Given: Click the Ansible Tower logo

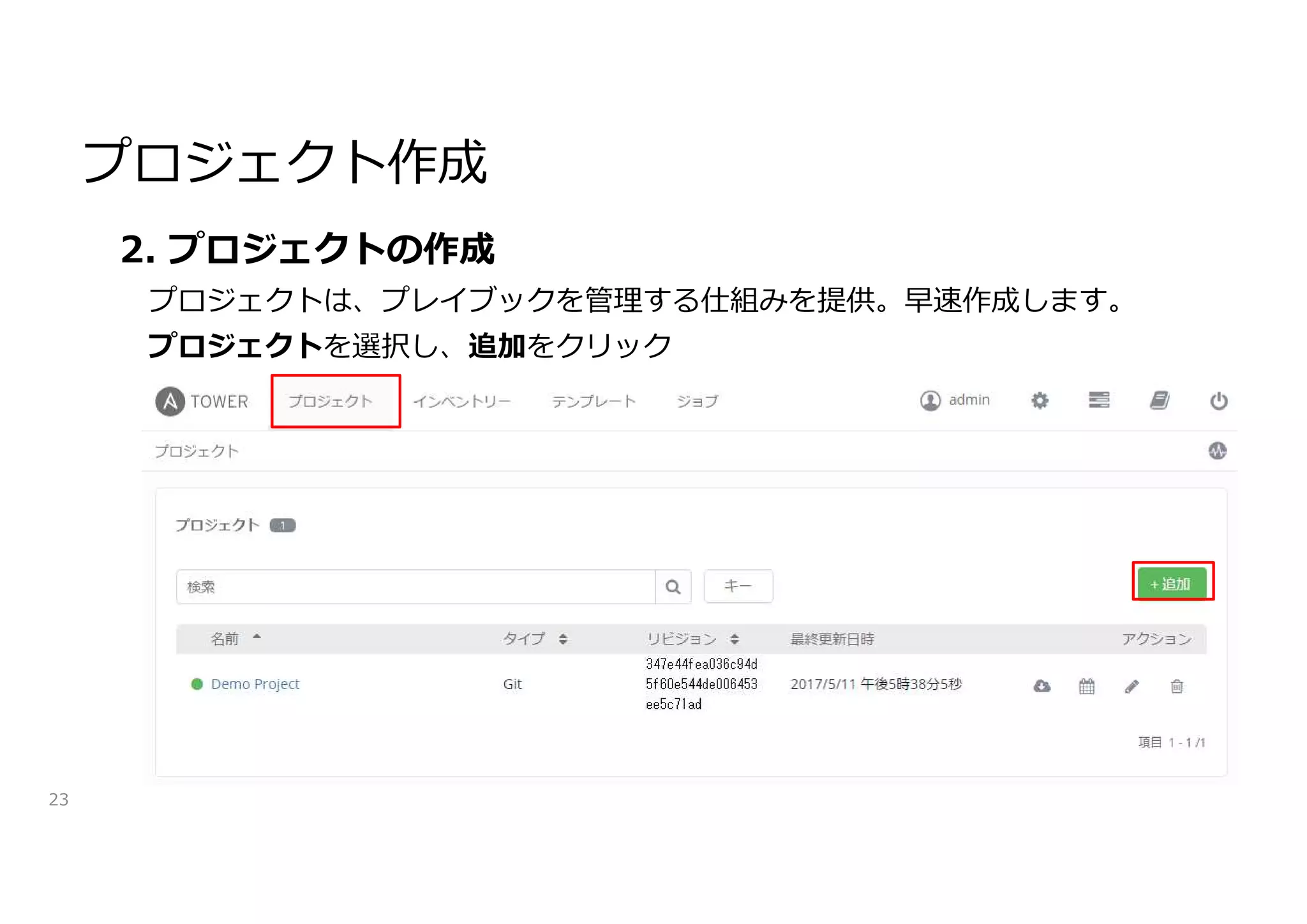Looking at the screenshot, I should pyautogui.click(x=202, y=401).
